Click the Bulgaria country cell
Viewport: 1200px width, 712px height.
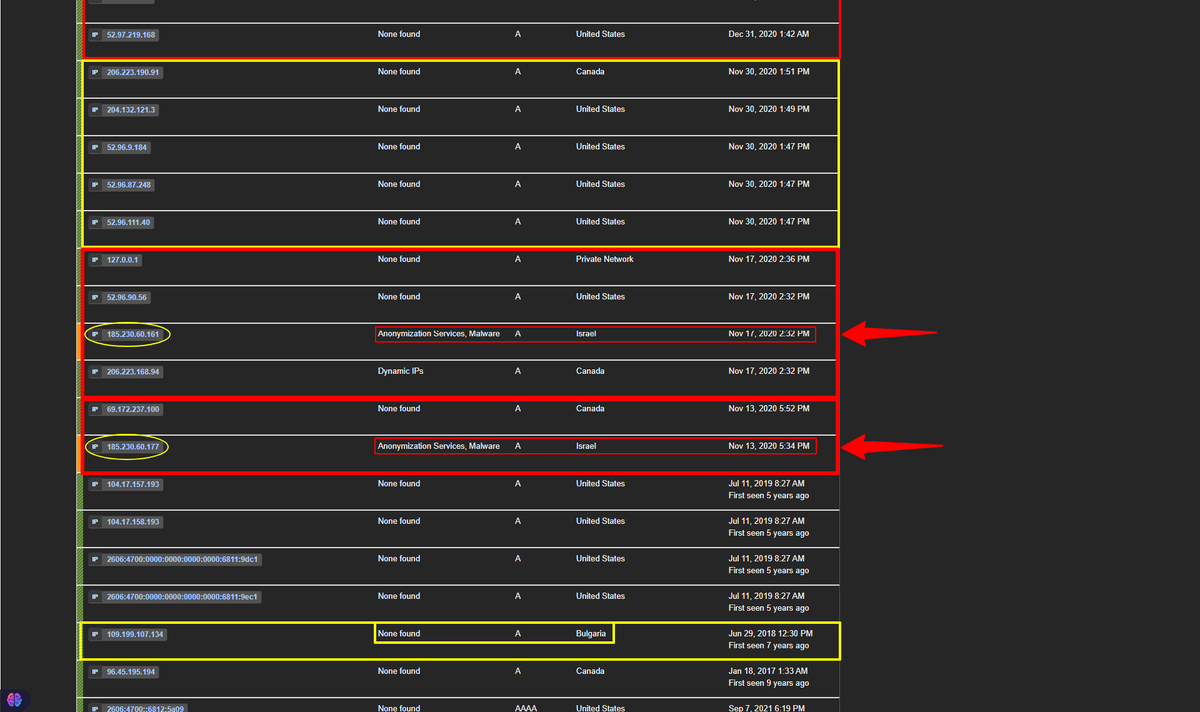[x=590, y=634]
